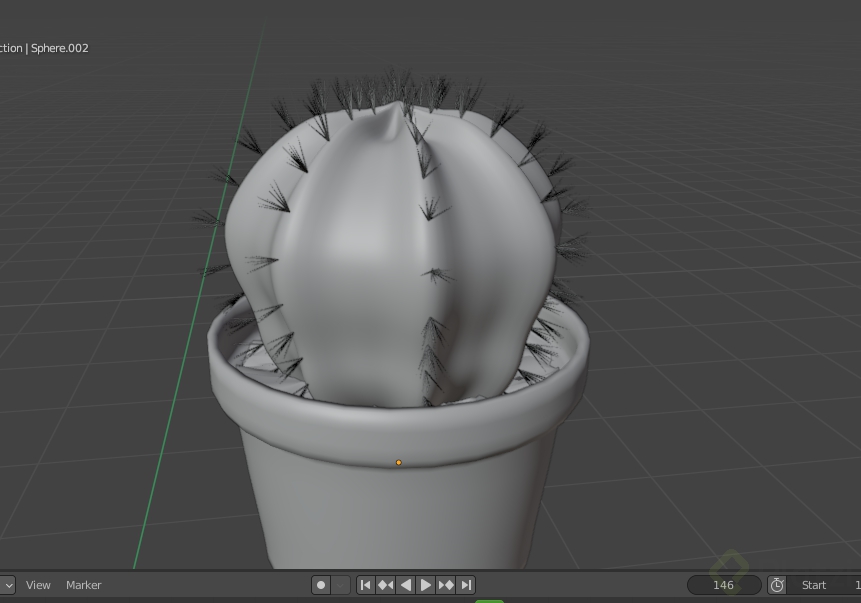Click Sphere.002 in the top-left breadcrumb
861x603 pixels.
(x=58, y=48)
